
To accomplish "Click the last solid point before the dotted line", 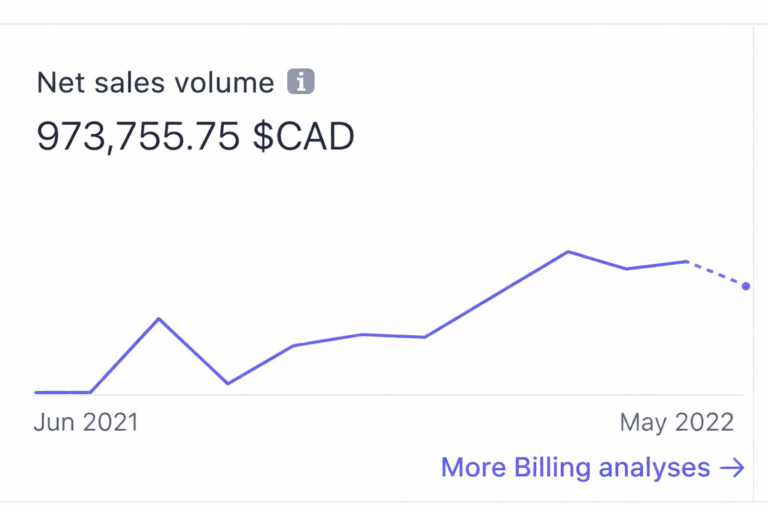I will click(x=687, y=261).
